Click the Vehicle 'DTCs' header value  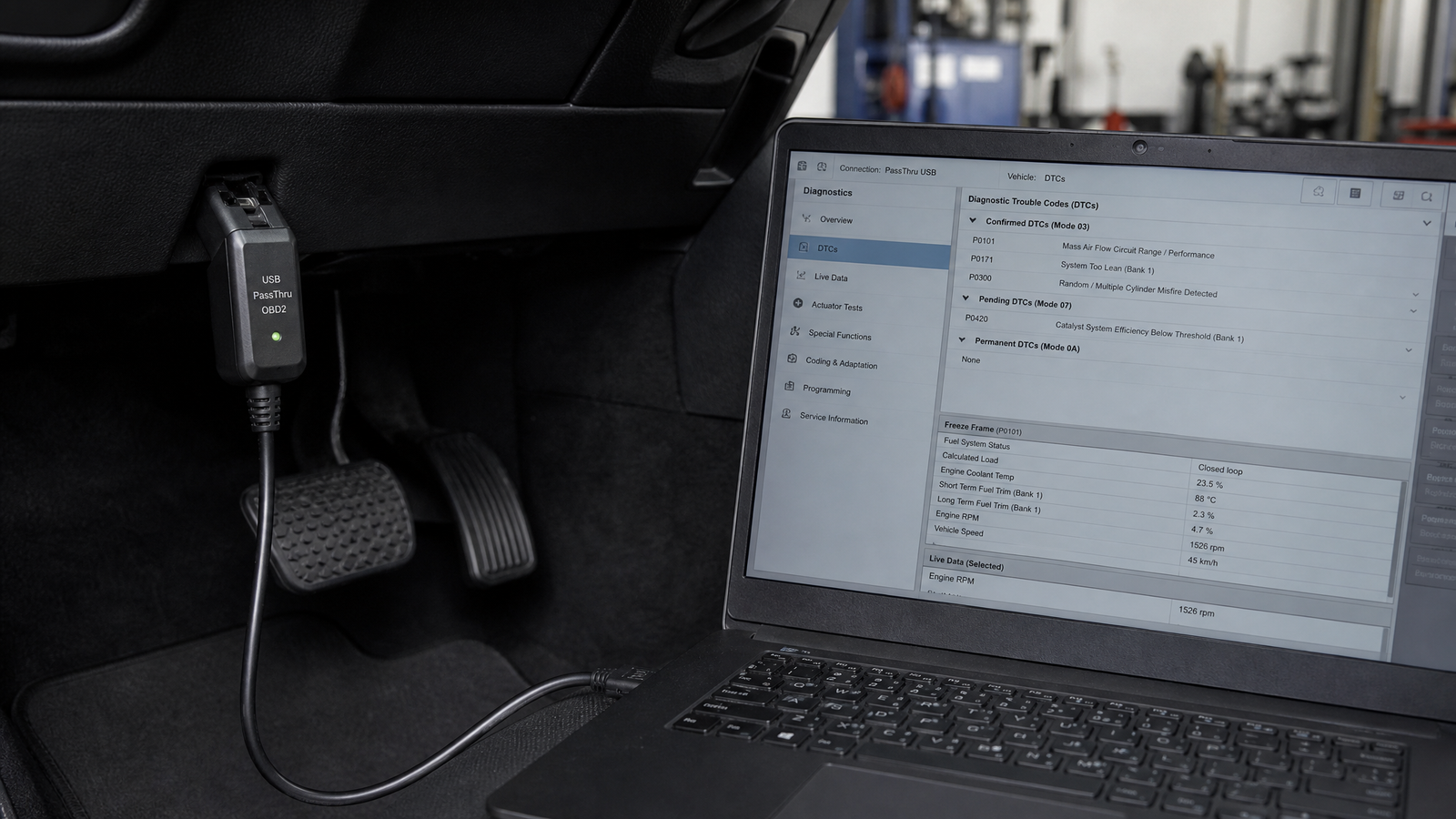(1055, 178)
